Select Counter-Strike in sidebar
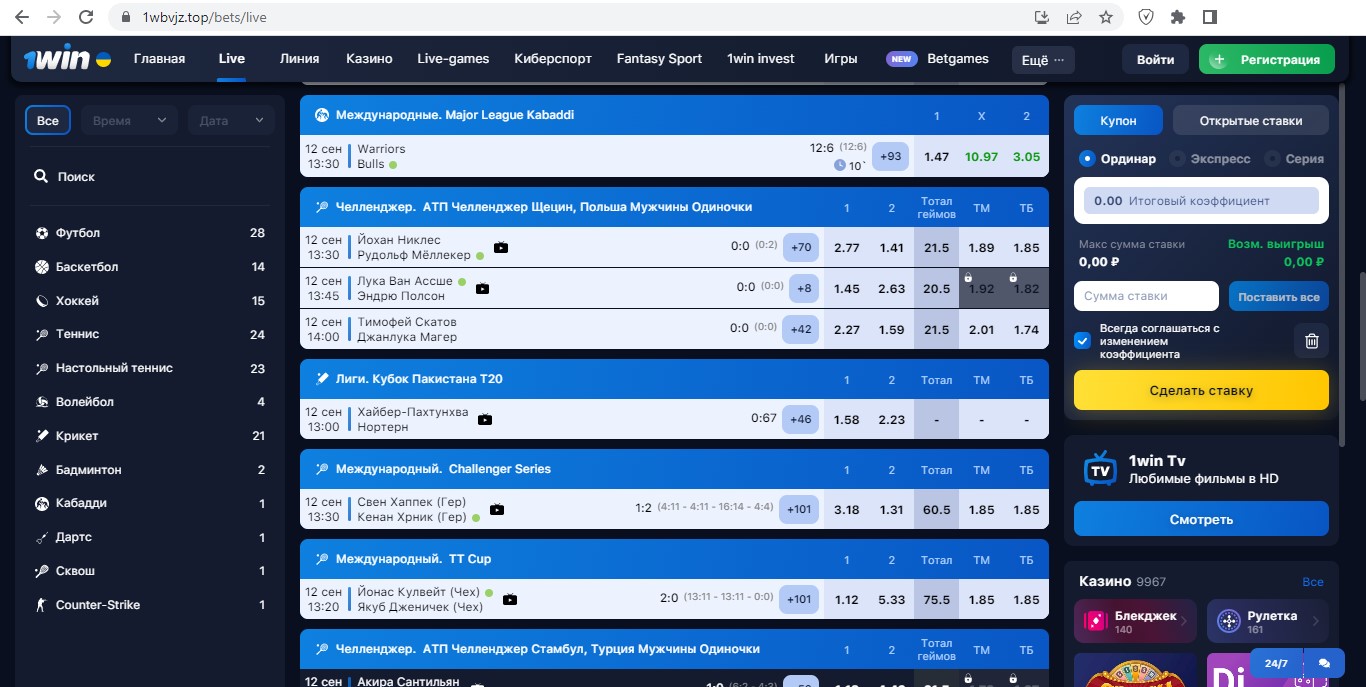 [x=150, y=605]
